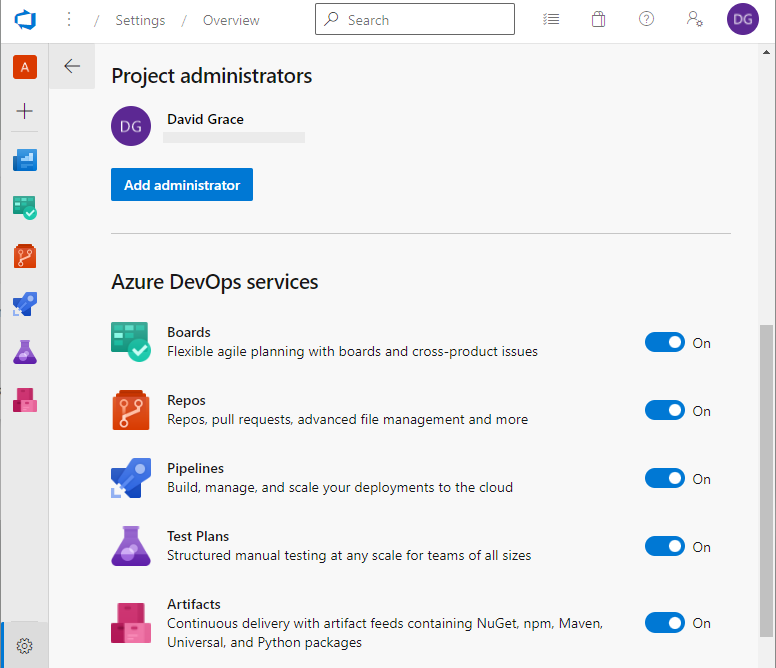The width and height of the screenshot is (776, 668).
Task: Click the Repos service icon in services list
Action: (131, 410)
